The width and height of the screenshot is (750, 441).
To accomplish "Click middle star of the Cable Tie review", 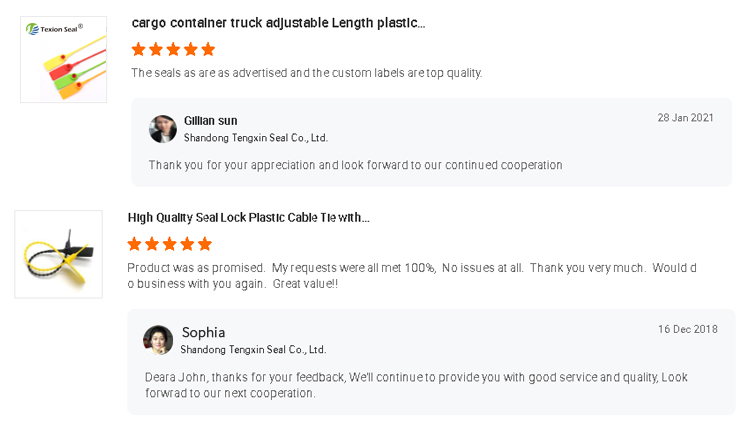I will [170, 244].
